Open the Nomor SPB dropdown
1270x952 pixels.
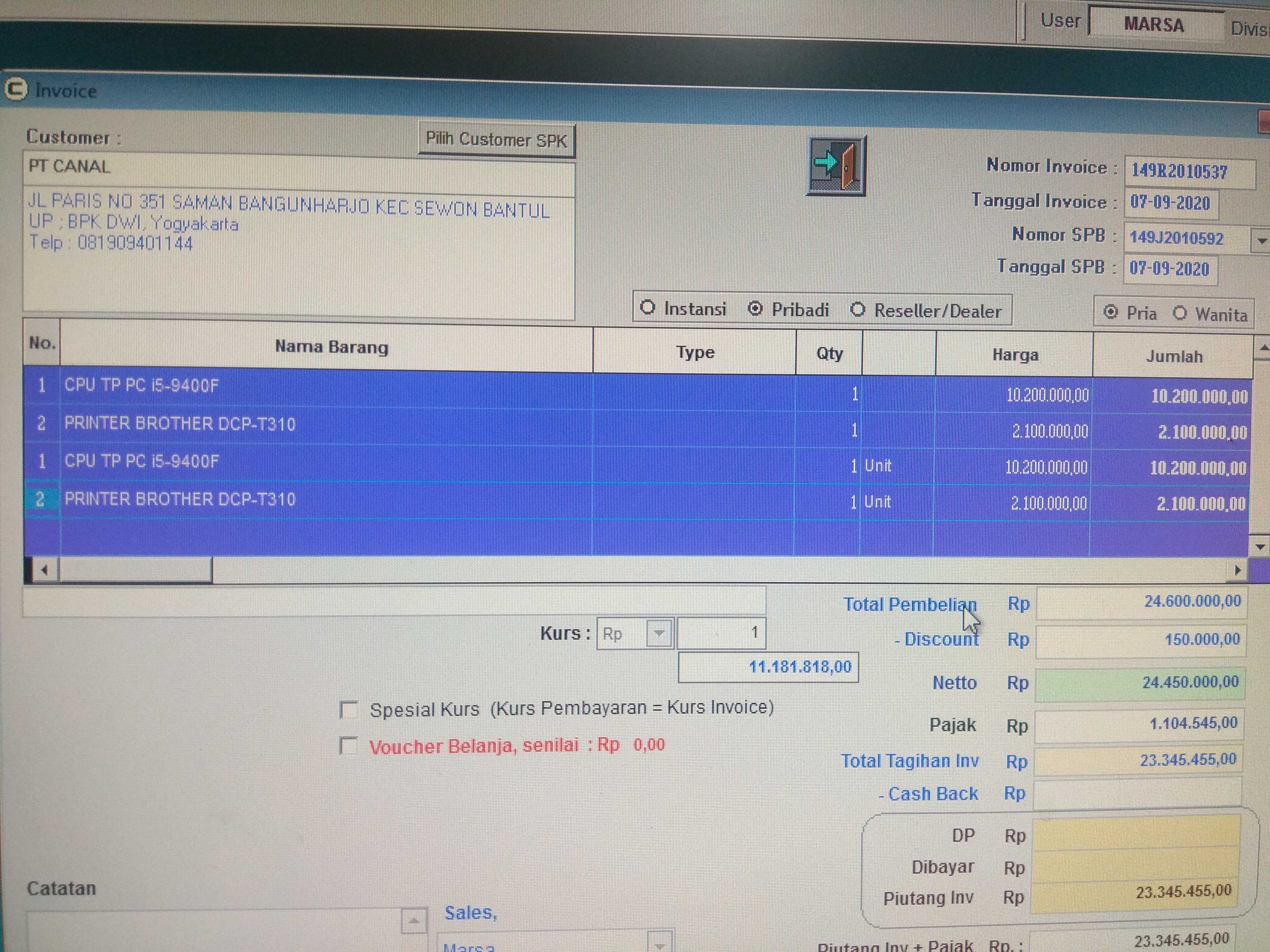(1261, 240)
